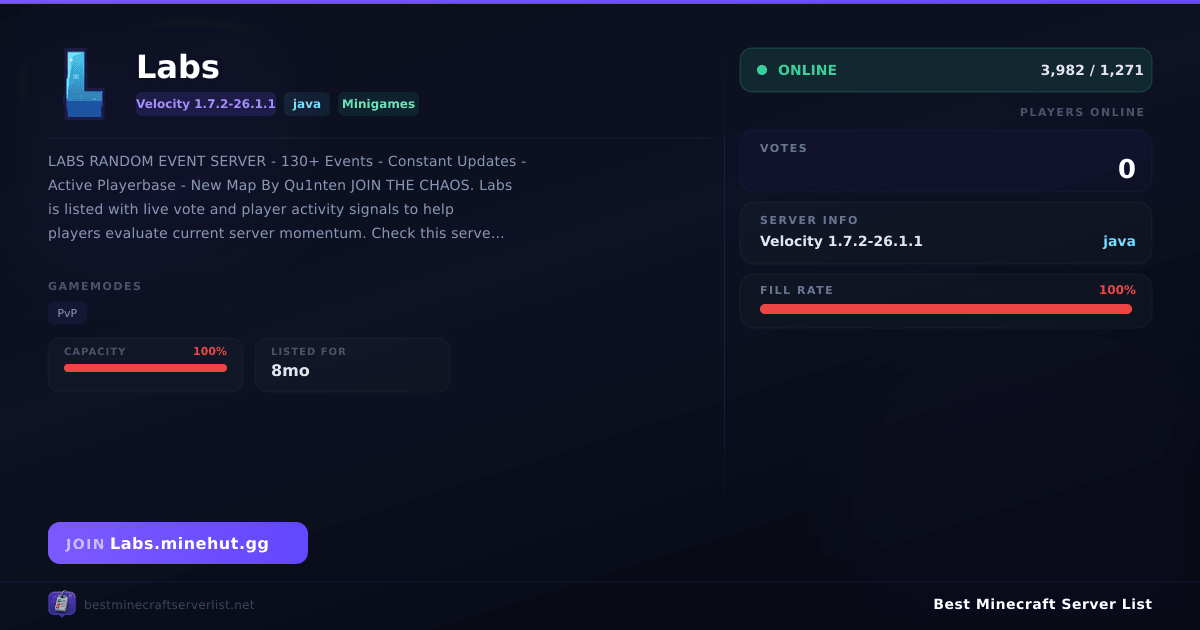Viewport: 1200px width, 630px height.
Task: Click the green online status dot
Action: pyautogui.click(x=762, y=70)
